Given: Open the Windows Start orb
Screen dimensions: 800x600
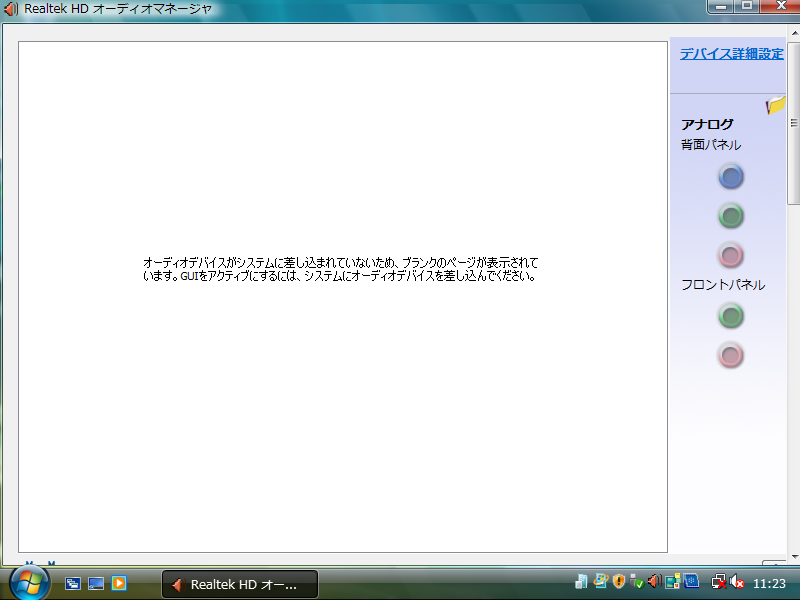Looking at the screenshot, I should click(x=29, y=583).
